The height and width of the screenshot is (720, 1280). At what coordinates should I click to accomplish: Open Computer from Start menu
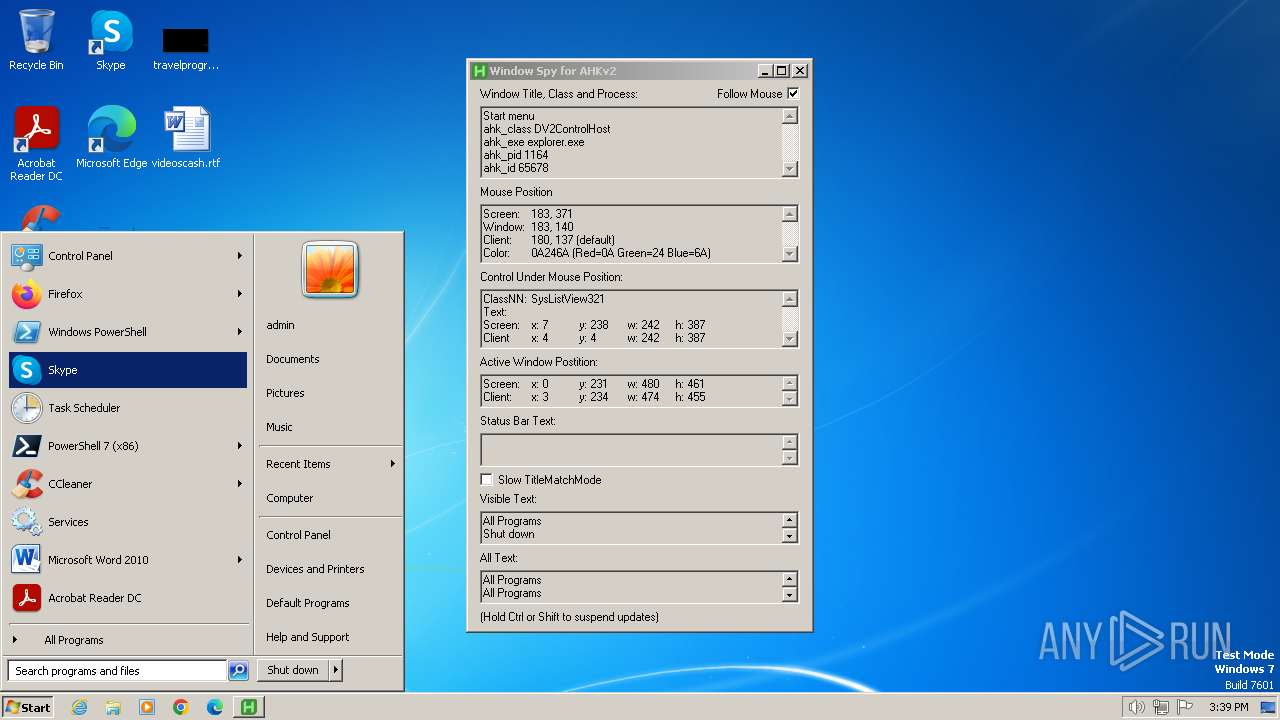[290, 498]
